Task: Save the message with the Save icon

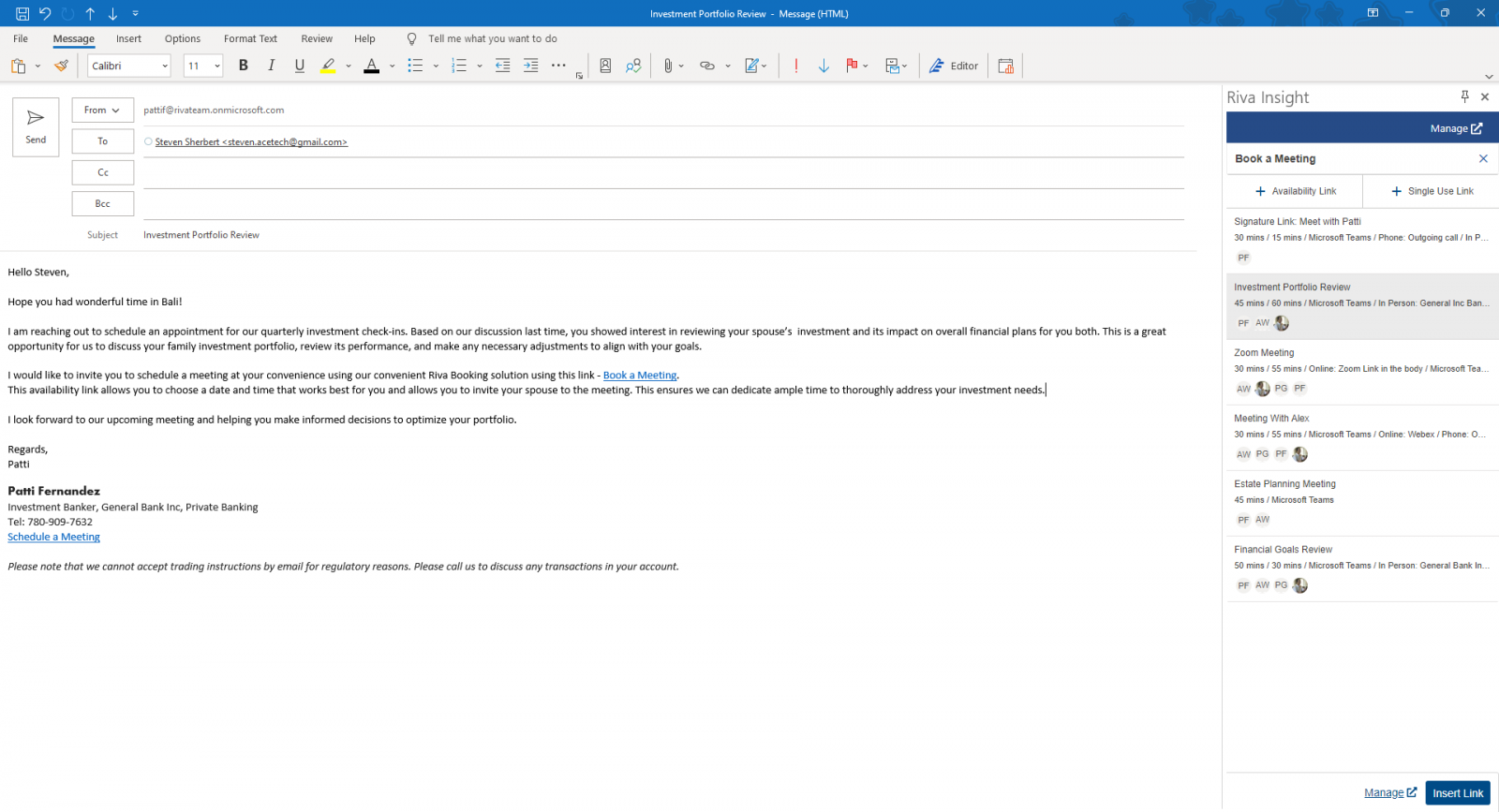Action: click(x=22, y=13)
